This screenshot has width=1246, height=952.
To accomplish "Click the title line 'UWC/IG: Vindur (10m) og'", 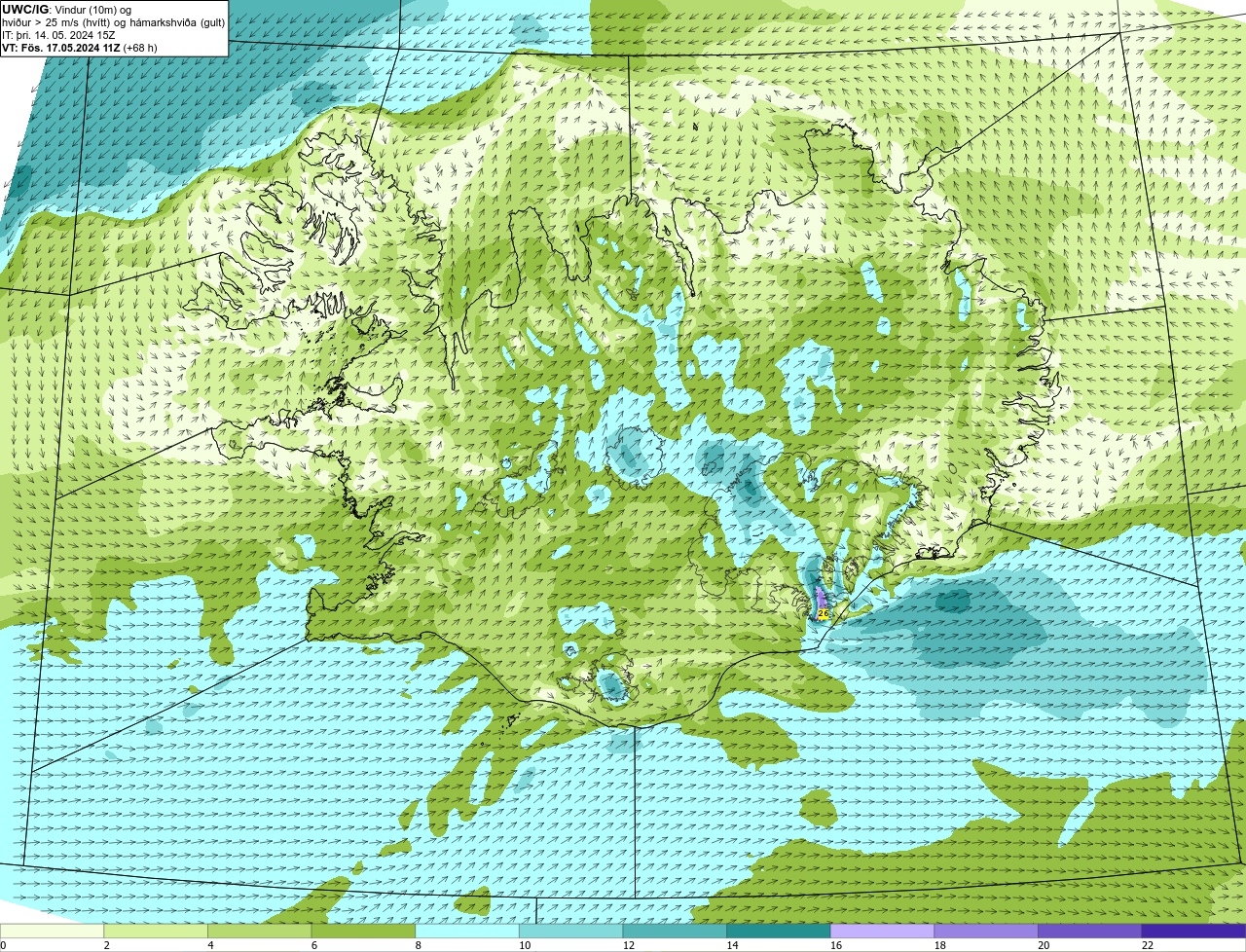I will [x=67, y=10].
